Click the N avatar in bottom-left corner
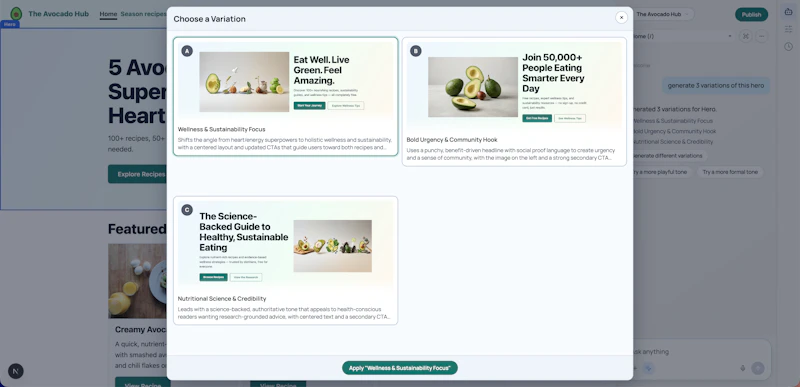This screenshot has width=800, height=387. coord(16,371)
